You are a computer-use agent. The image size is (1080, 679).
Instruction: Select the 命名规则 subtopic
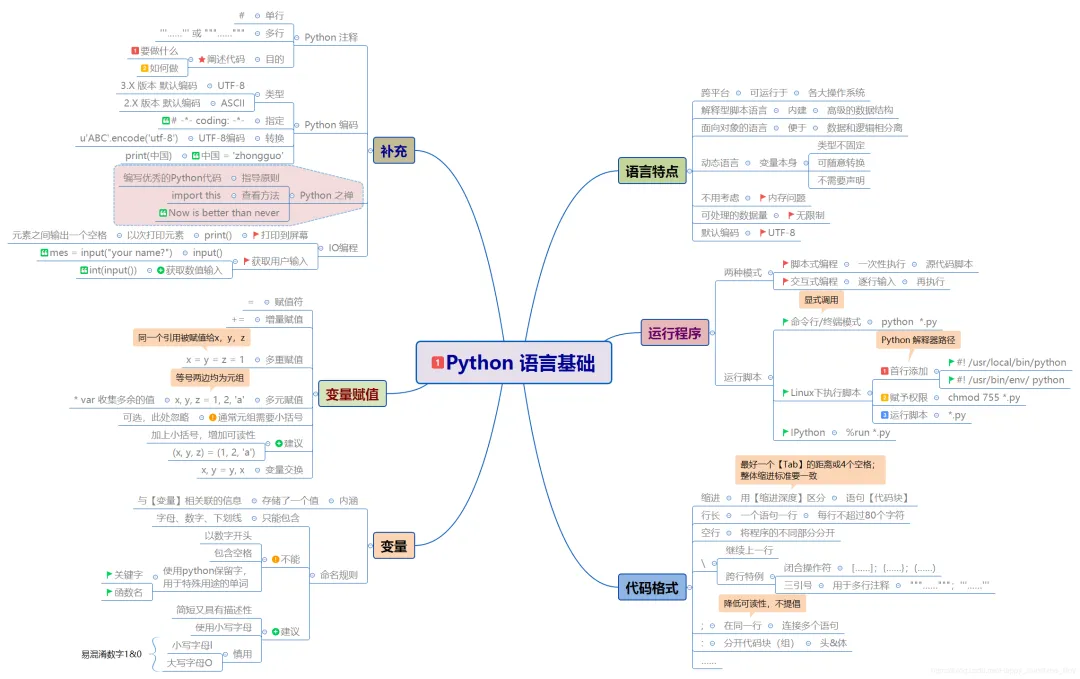click(x=339, y=575)
